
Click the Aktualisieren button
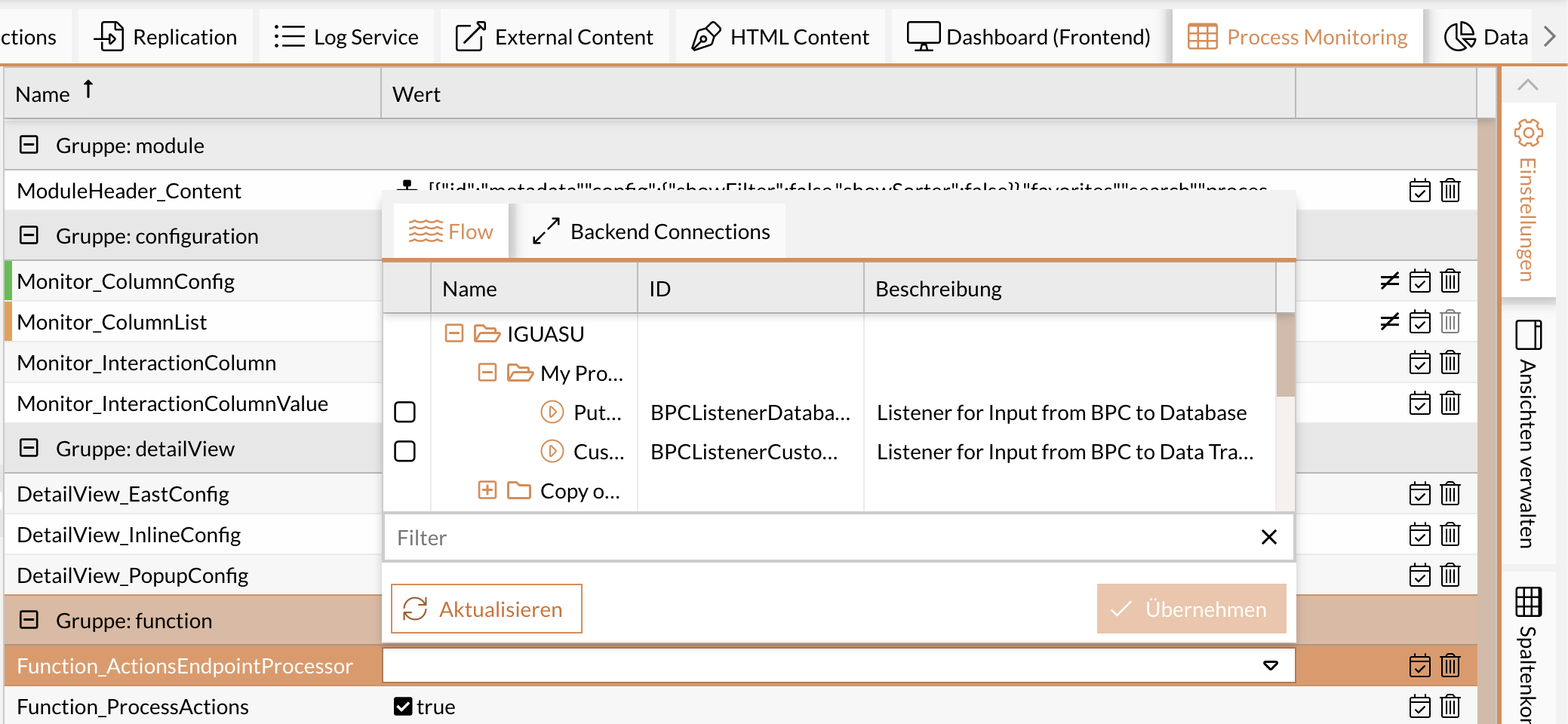[x=485, y=609]
